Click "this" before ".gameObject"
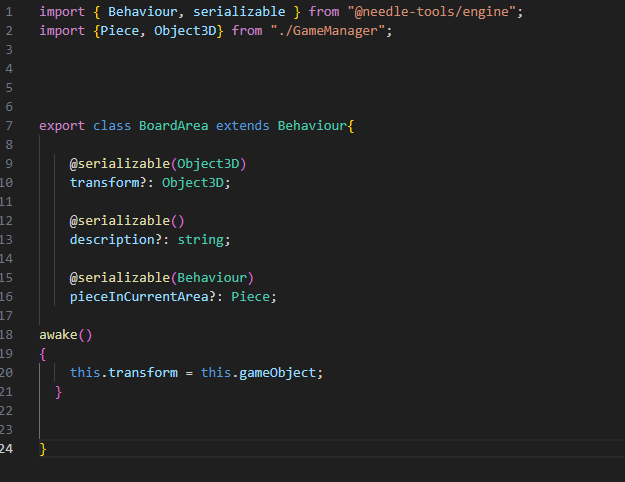This screenshot has width=625, height=482. (x=216, y=373)
